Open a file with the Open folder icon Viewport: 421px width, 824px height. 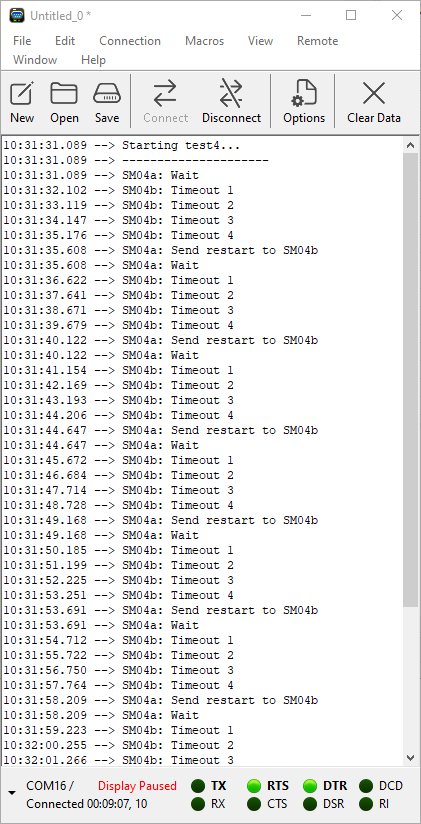pyautogui.click(x=64, y=94)
